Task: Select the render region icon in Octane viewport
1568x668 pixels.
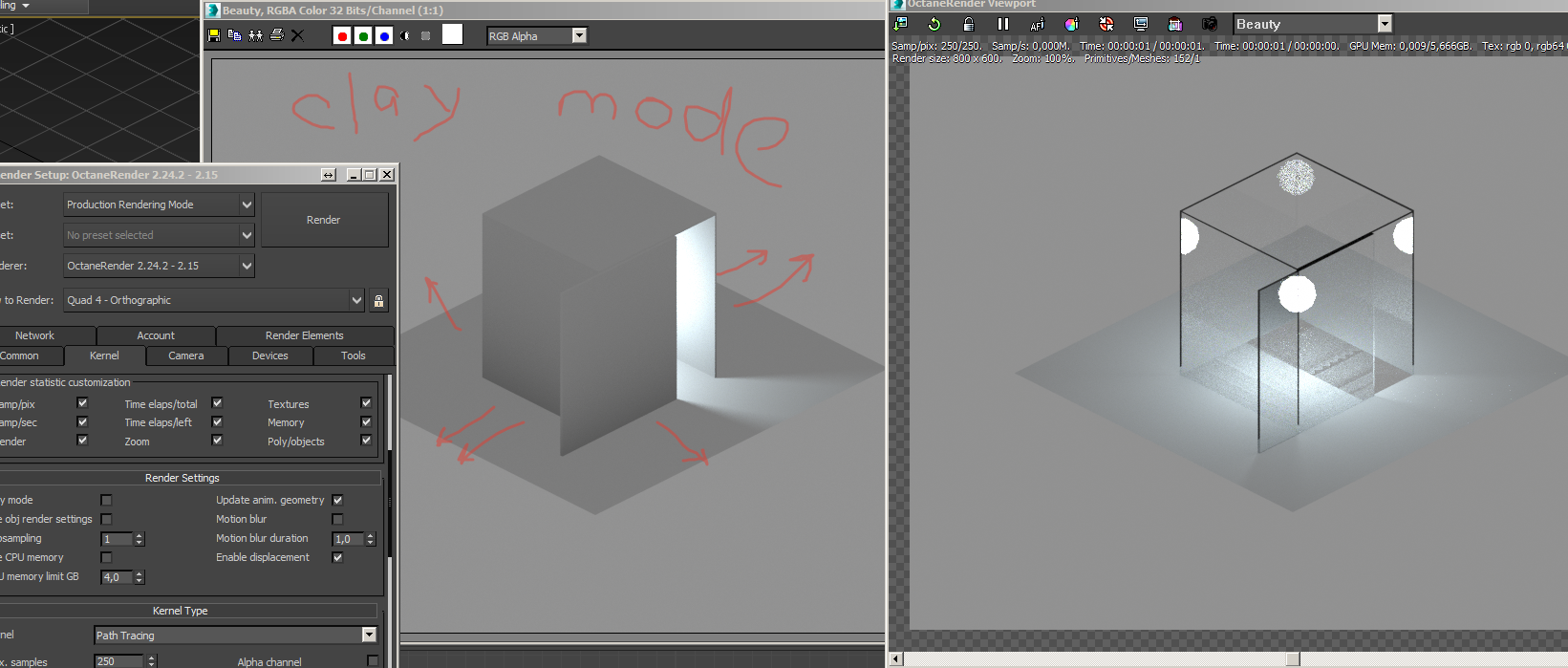Action: (x=1175, y=24)
